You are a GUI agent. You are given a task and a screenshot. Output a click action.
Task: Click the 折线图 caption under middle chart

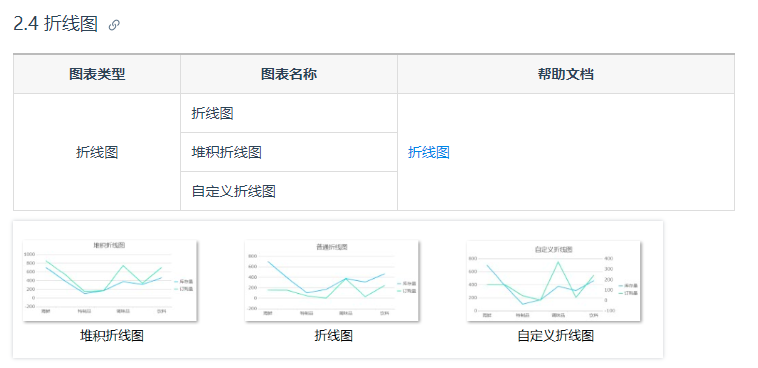pos(334,336)
